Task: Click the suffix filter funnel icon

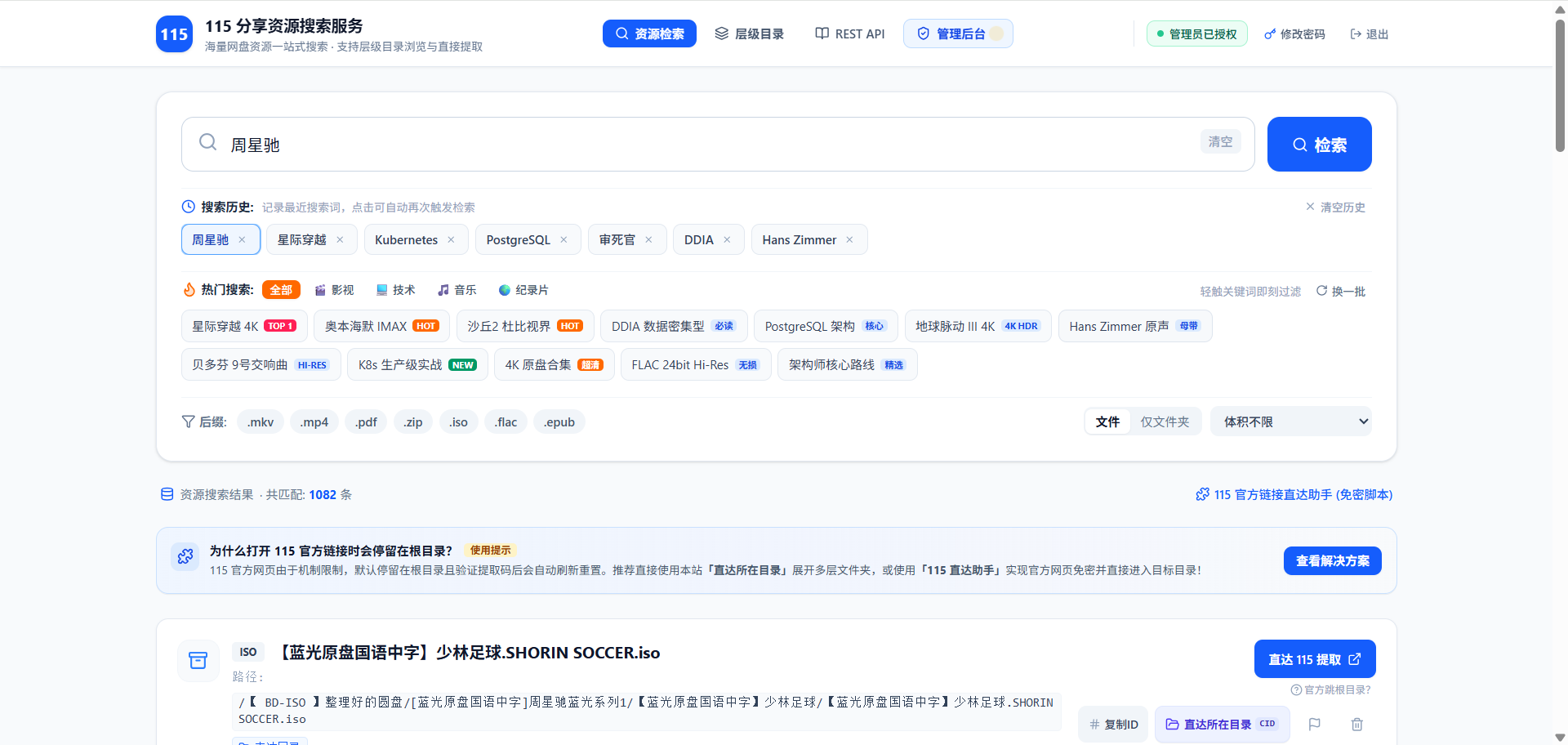Action: (189, 422)
